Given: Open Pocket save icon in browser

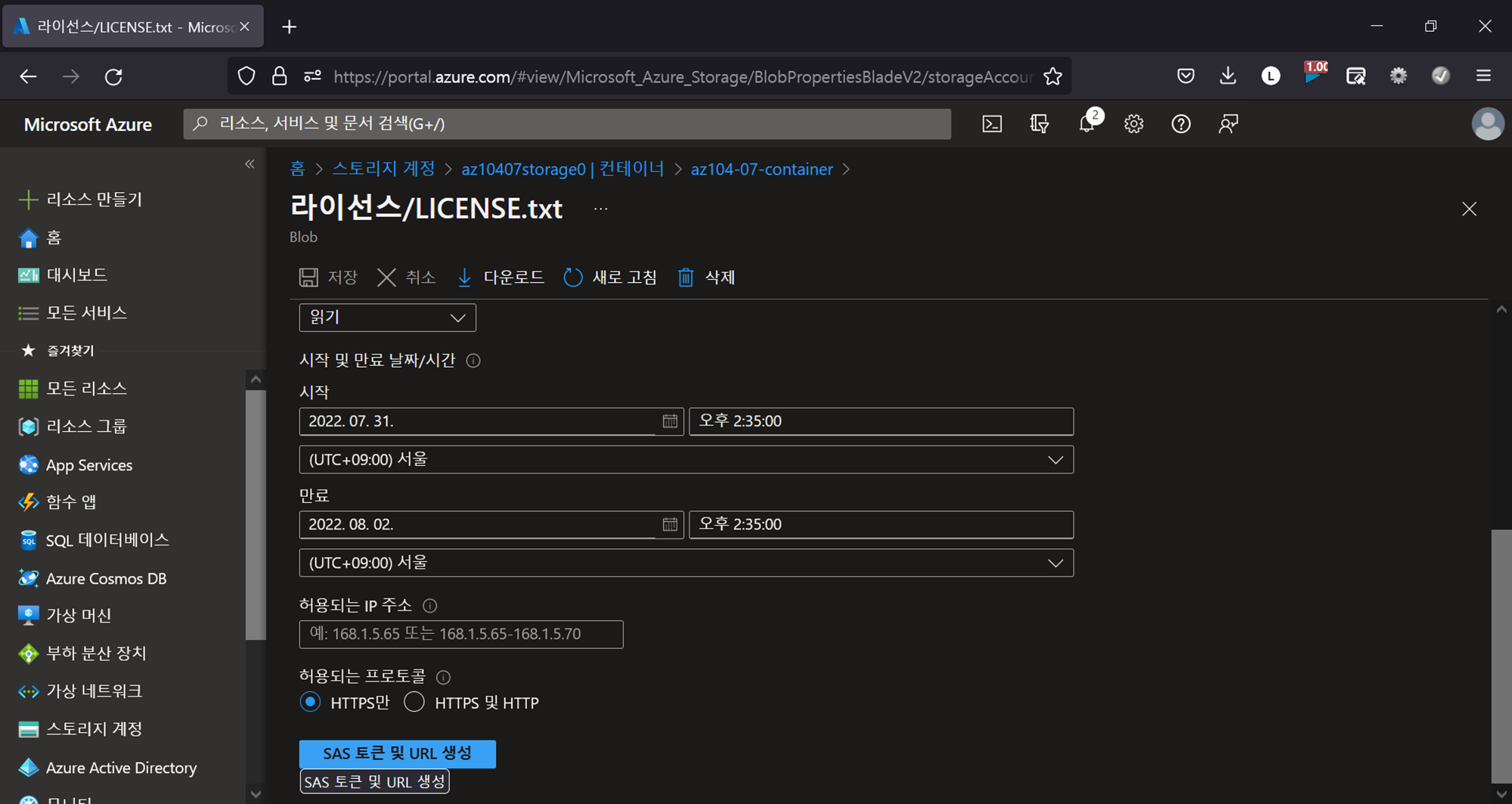Looking at the screenshot, I should [x=1185, y=76].
